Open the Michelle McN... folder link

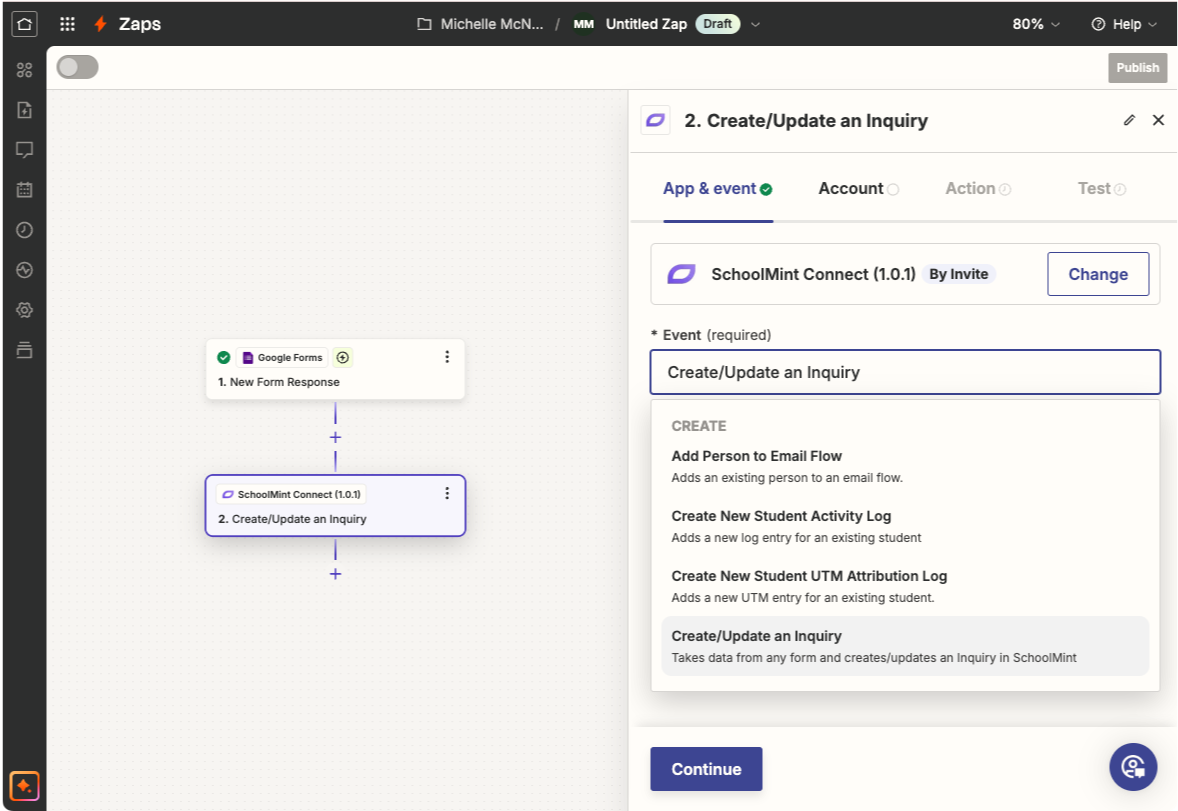[491, 24]
